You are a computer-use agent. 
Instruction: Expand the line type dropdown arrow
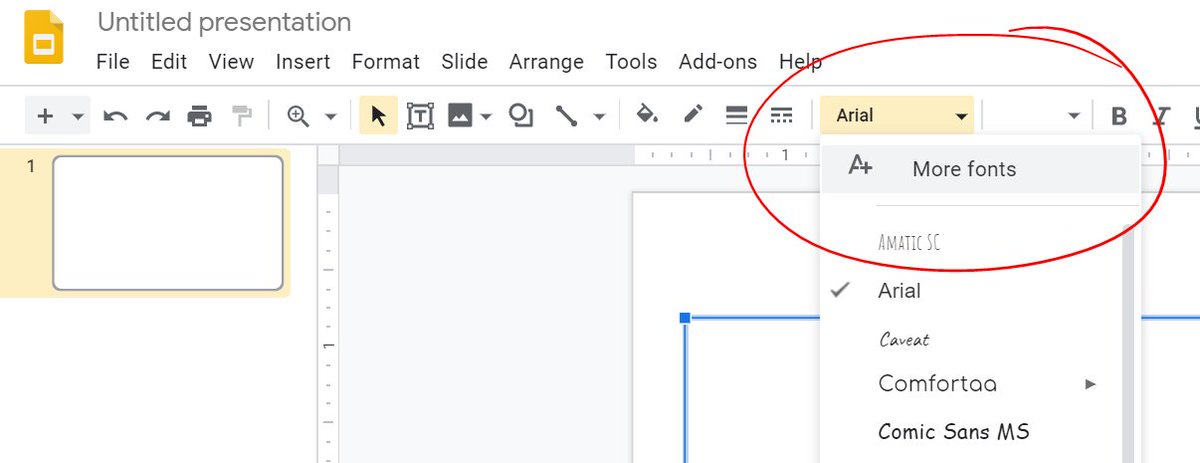599,116
